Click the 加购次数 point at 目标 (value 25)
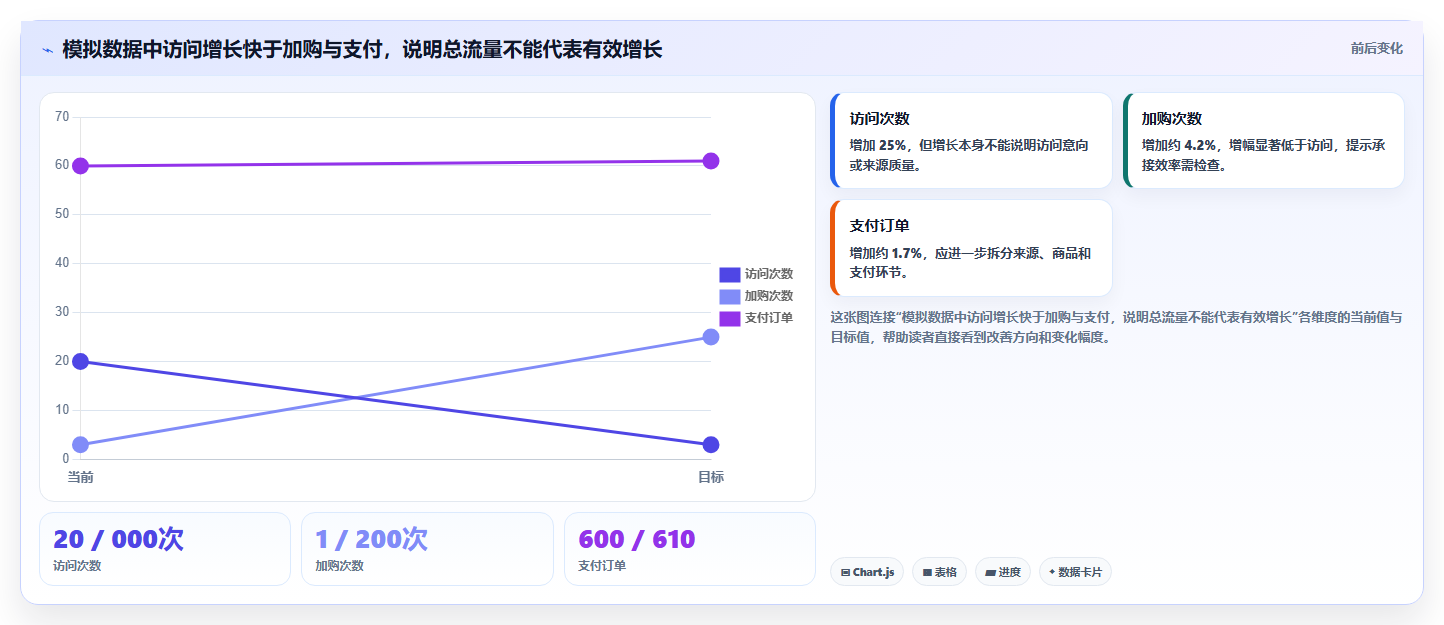Viewport: 1444px width, 625px height. point(711,337)
